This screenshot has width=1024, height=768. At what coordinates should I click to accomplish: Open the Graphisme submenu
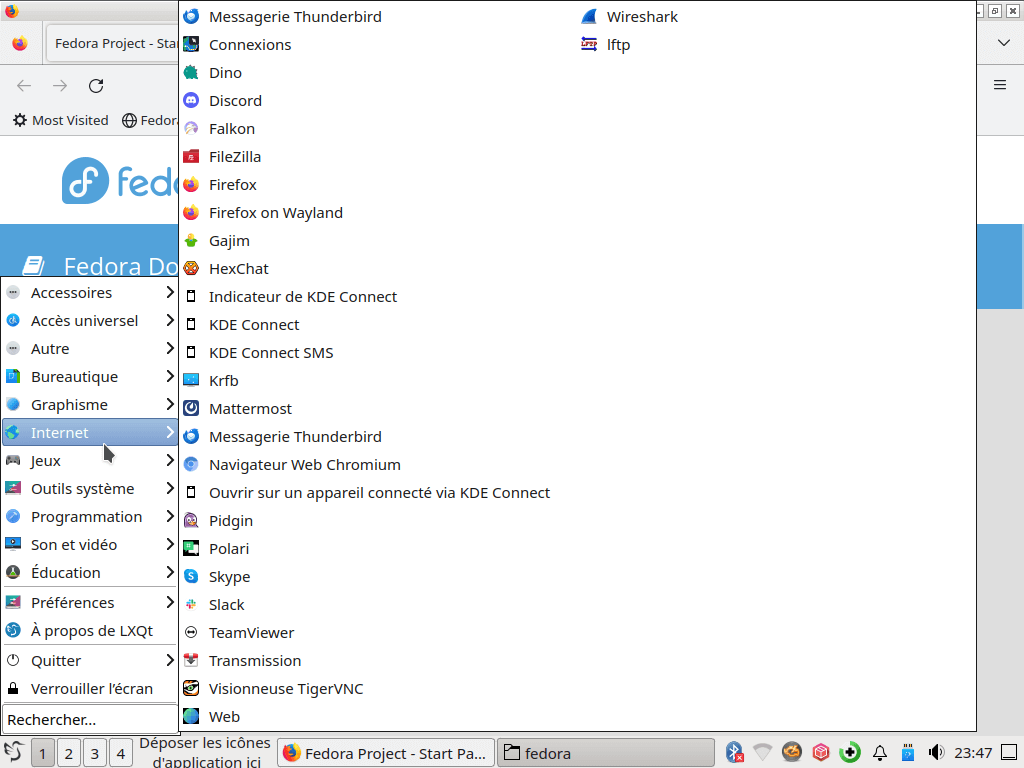click(x=90, y=406)
